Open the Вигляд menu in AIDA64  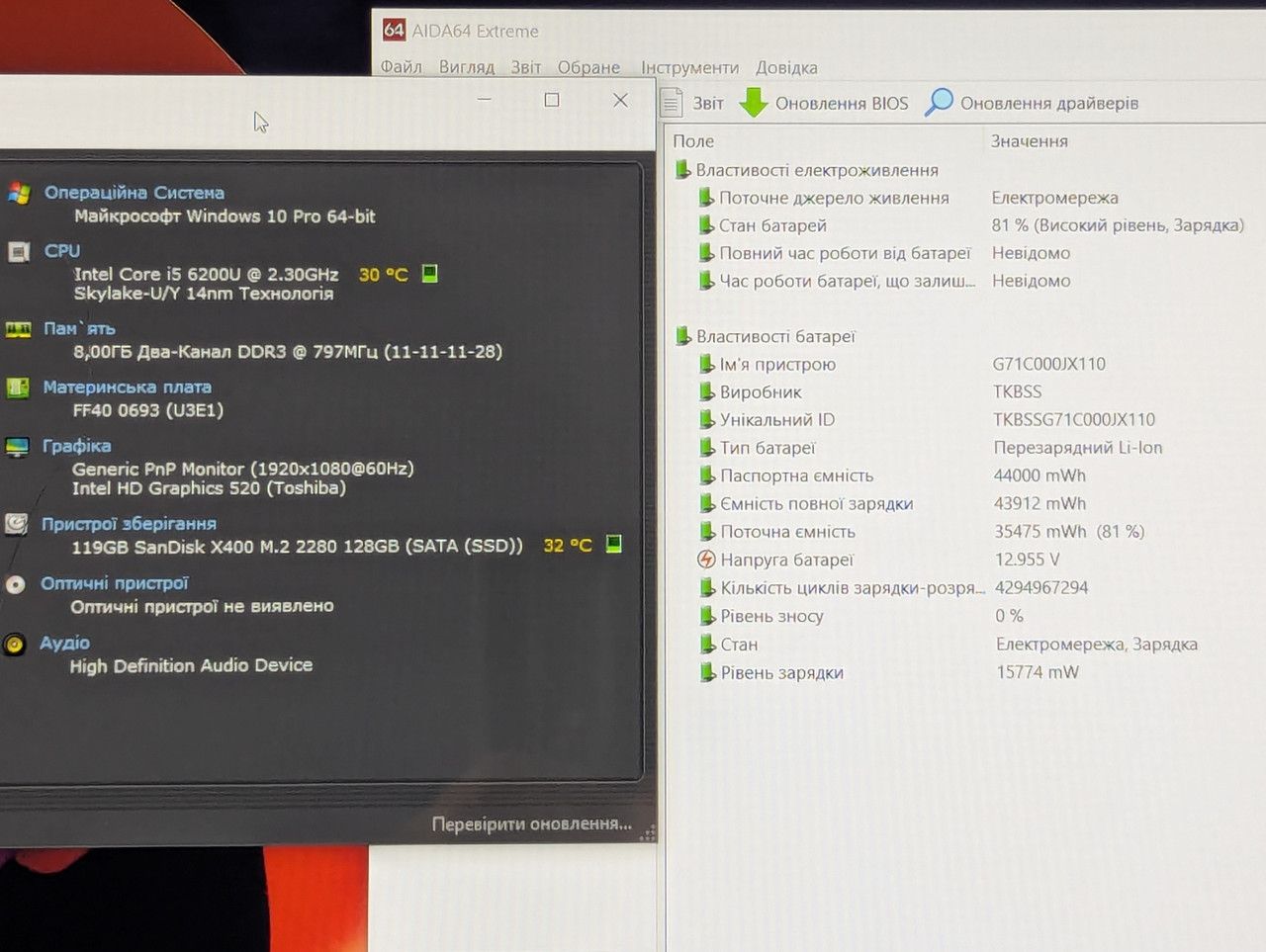[x=467, y=67]
